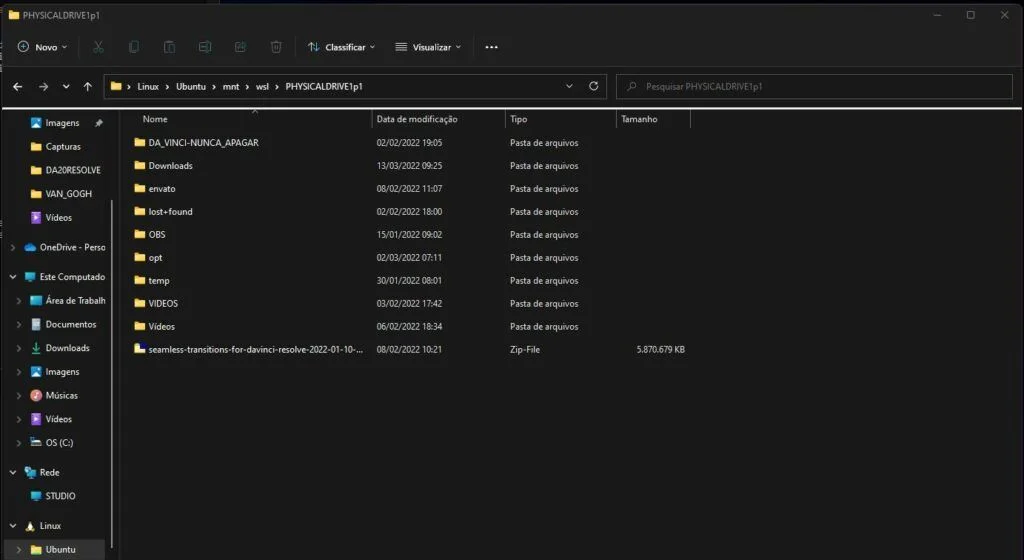This screenshot has width=1024, height=560.
Task: Open the Visualizar view dropdown
Action: pyautogui.click(x=428, y=47)
